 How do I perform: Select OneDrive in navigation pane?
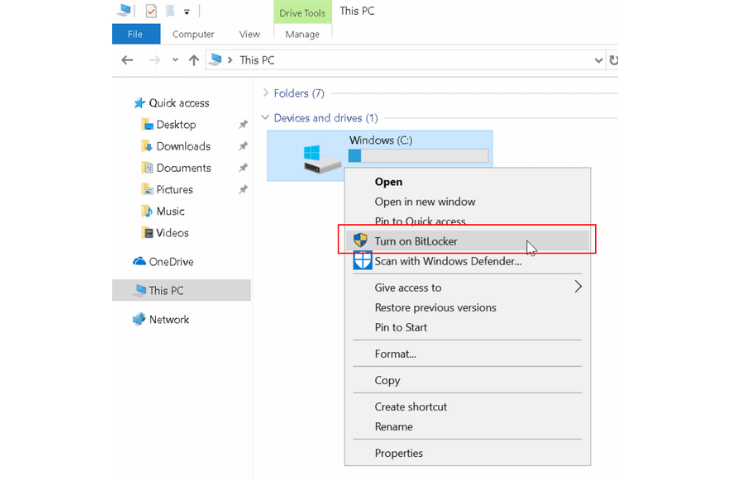[x=171, y=262]
